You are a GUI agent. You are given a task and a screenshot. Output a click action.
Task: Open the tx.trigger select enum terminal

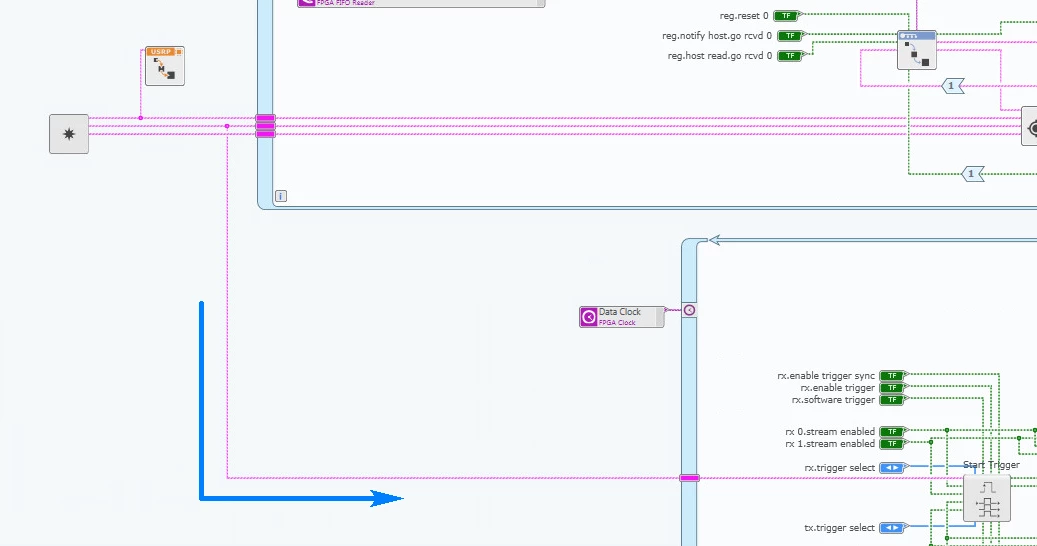pos(892,528)
